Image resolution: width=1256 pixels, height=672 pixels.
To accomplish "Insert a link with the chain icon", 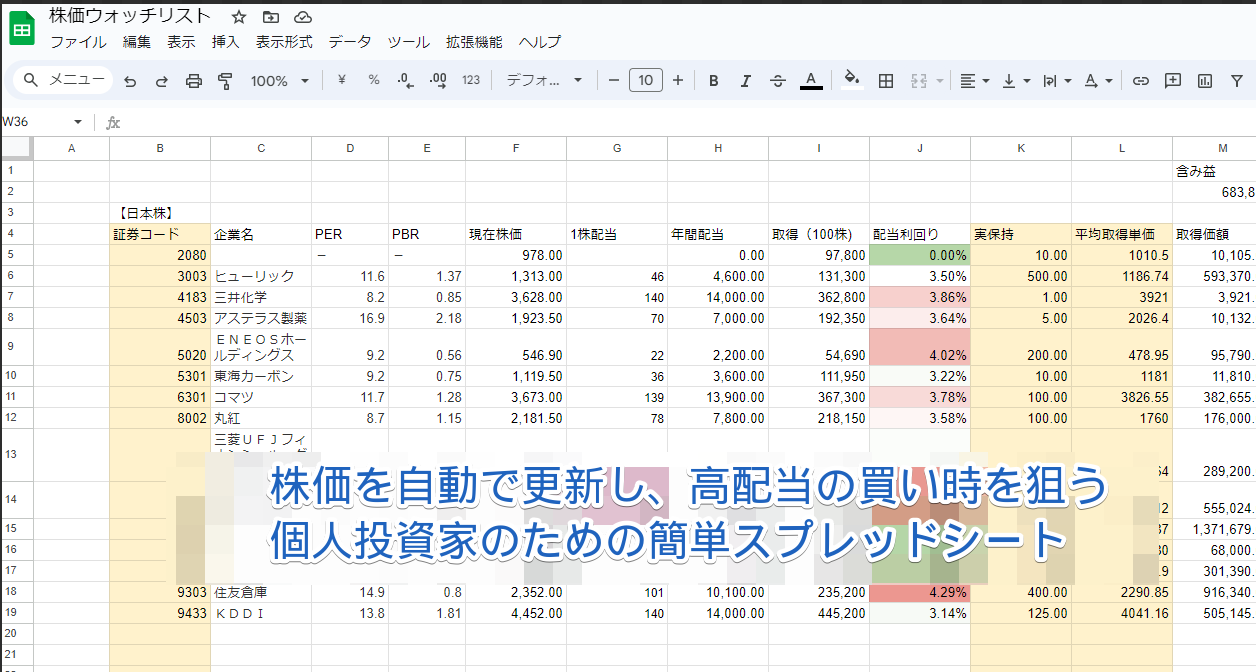I will tap(1140, 80).
